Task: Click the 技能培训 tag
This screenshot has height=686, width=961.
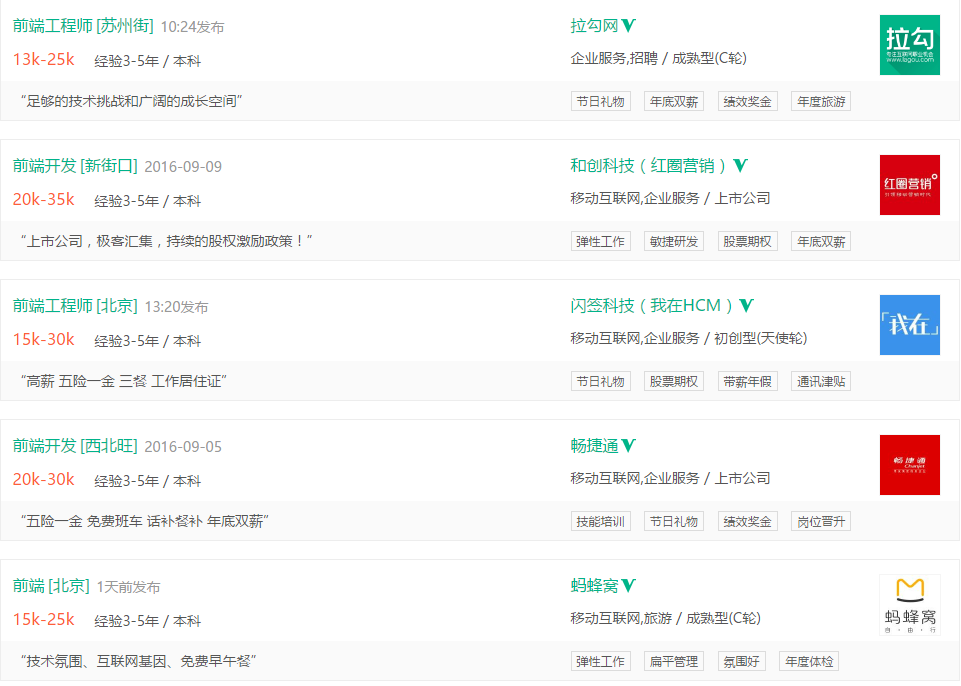Action: (x=601, y=521)
